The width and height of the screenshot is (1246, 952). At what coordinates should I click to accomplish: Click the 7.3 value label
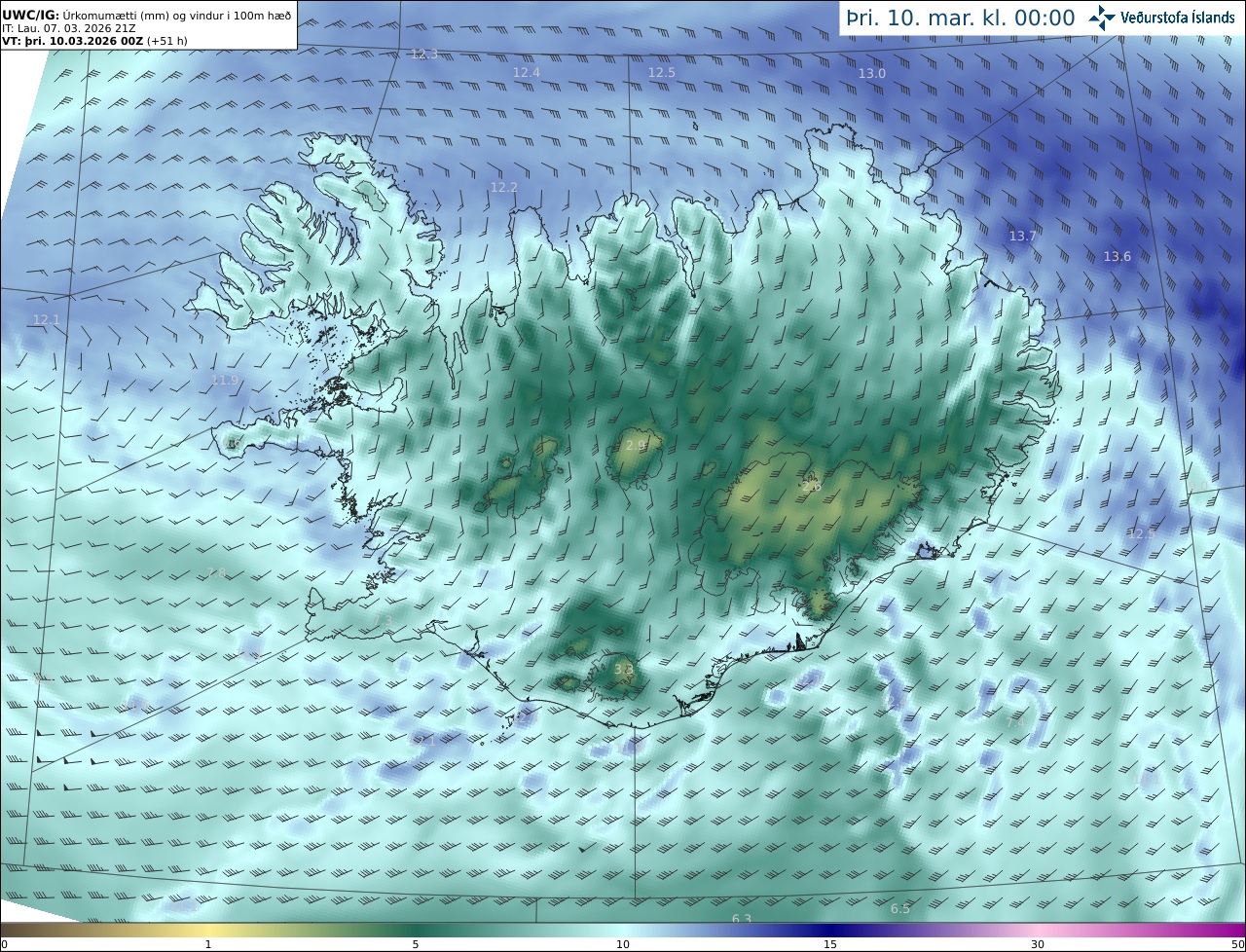tap(384, 620)
